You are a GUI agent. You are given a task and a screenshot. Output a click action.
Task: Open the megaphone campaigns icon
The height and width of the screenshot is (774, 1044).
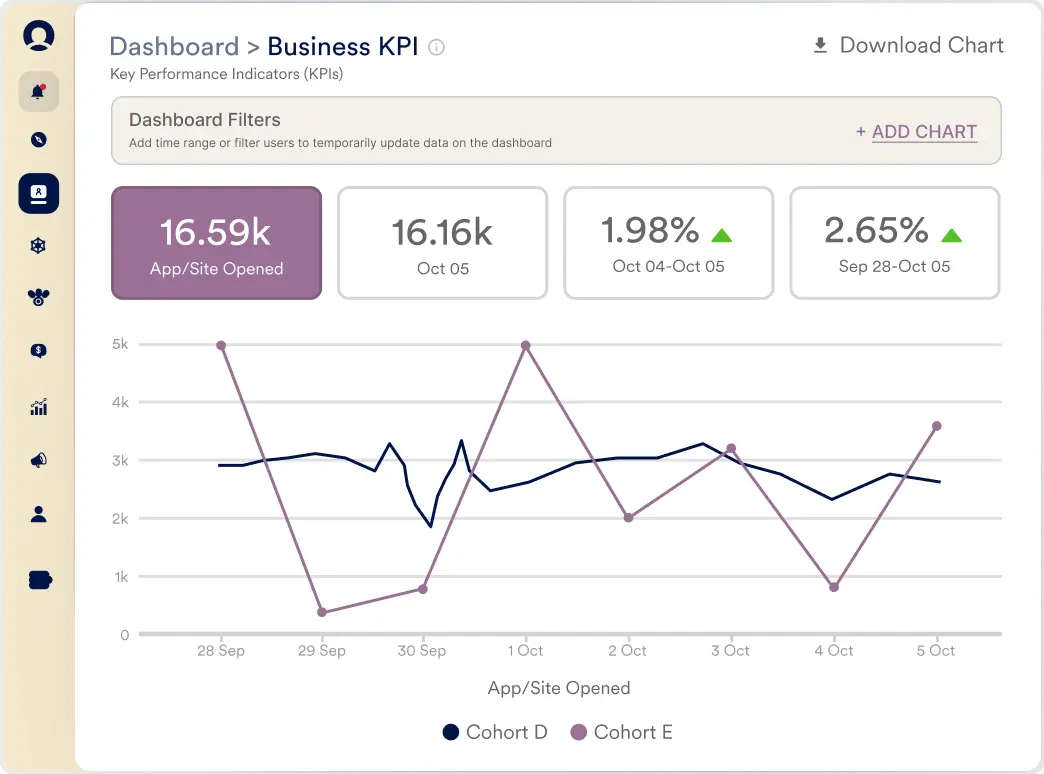tap(38, 461)
